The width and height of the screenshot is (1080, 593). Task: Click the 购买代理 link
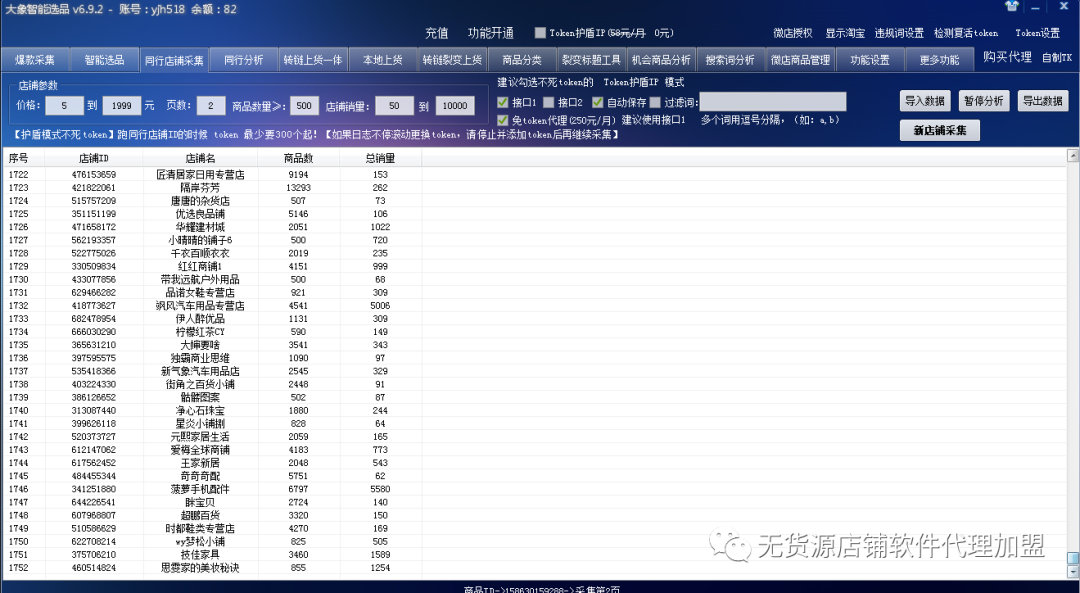1007,57
